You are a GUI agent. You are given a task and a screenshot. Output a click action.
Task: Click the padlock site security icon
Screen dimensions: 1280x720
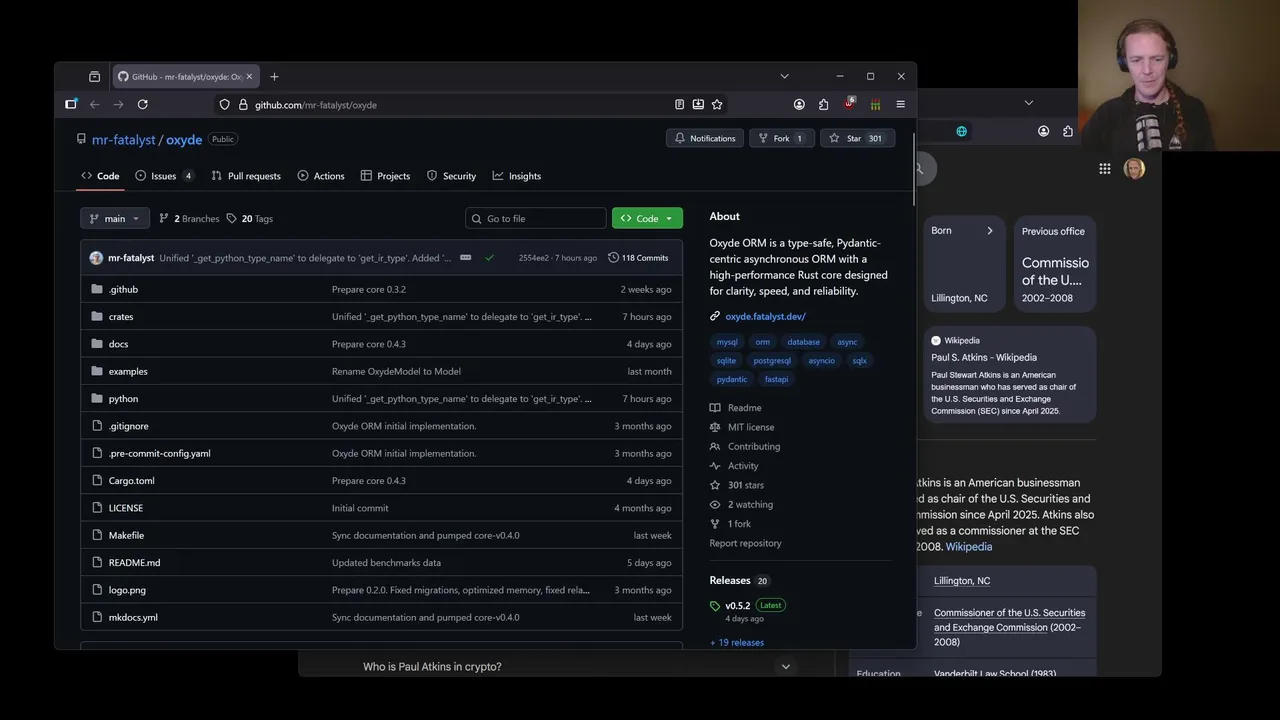pyautogui.click(x=243, y=104)
